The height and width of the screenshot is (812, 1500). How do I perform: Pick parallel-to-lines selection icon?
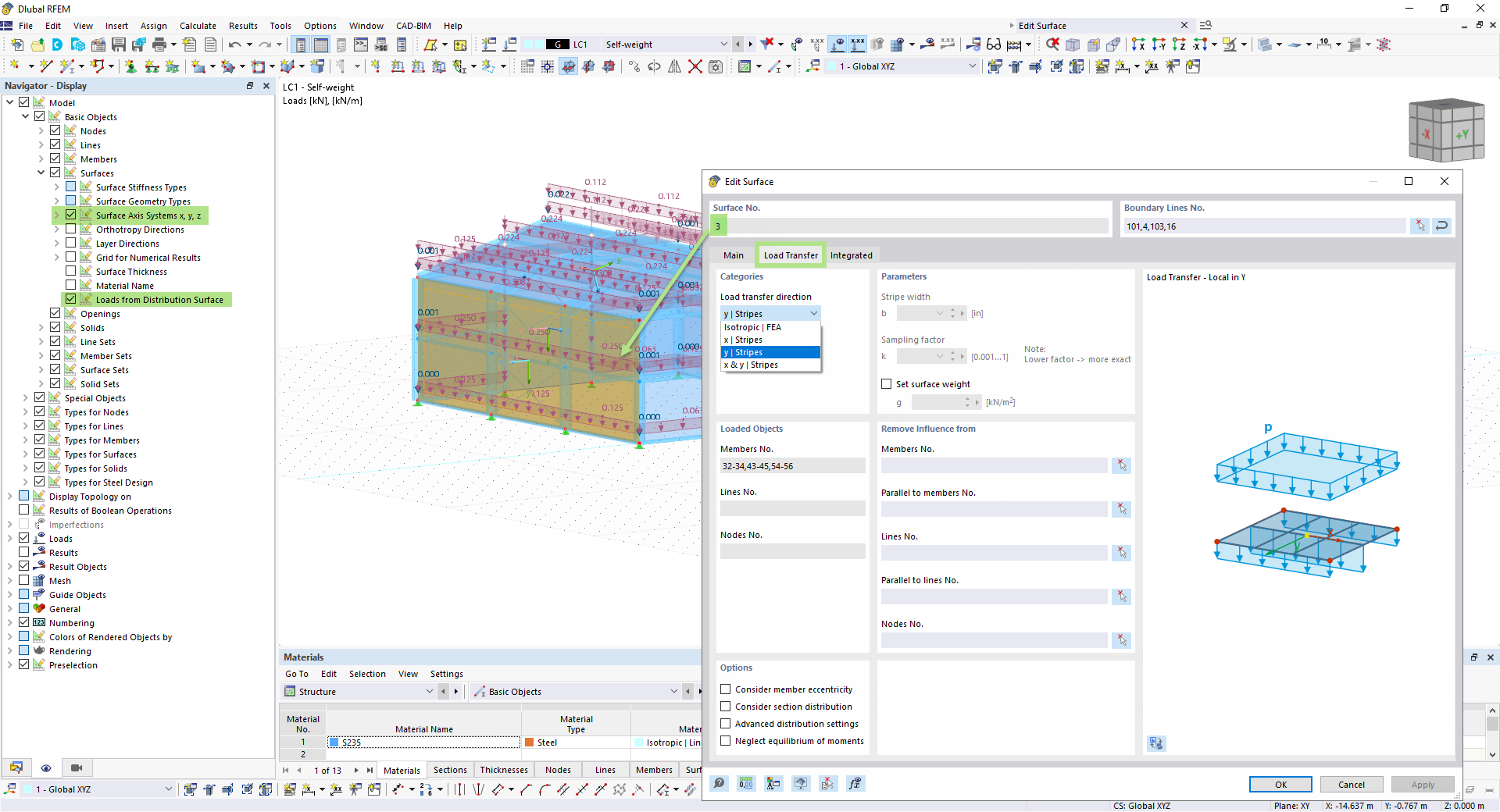[x=1122, y=597]
